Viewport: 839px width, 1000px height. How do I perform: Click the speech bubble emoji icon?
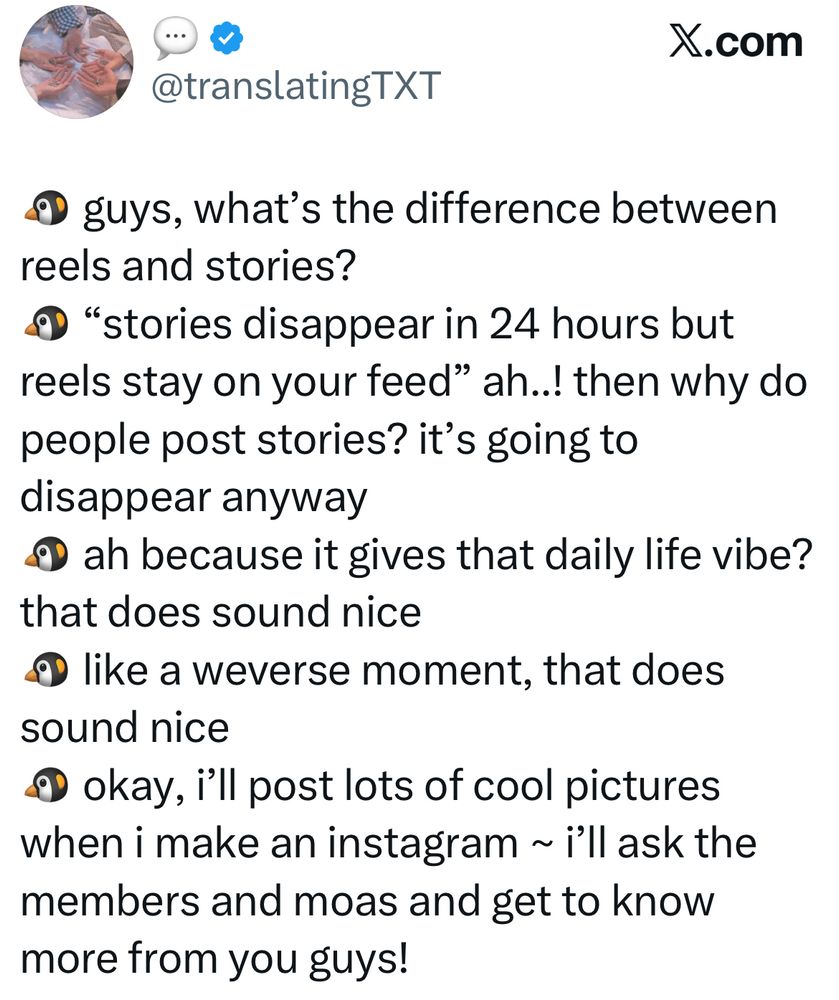[175, 38]
